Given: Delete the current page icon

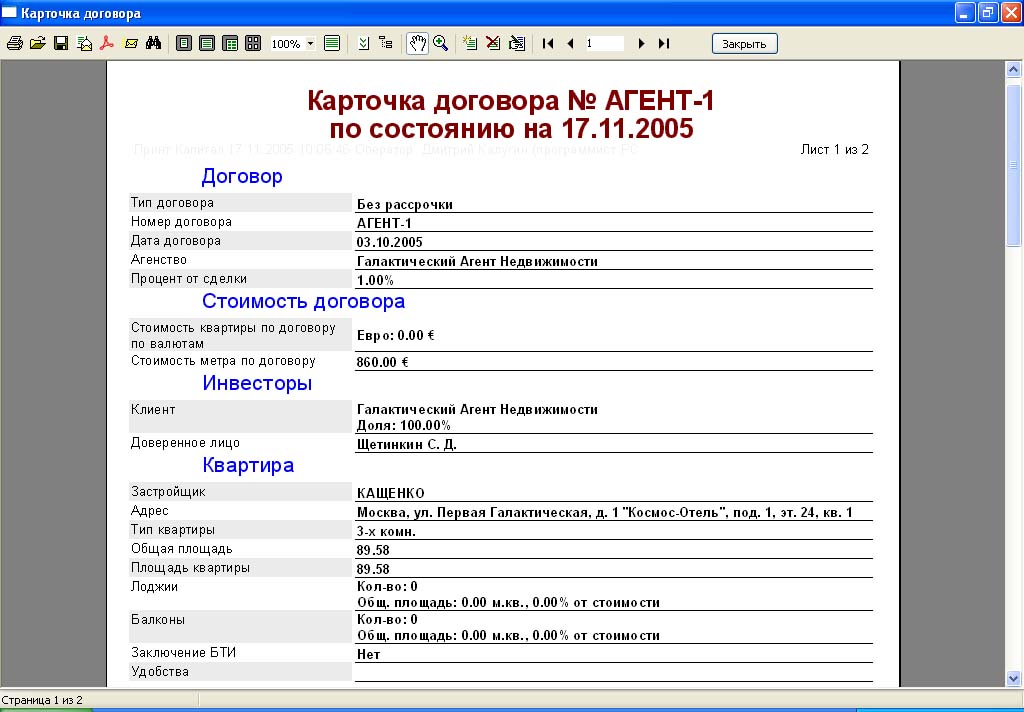Looking at the screenshot, I should click(x=493, y=44).
